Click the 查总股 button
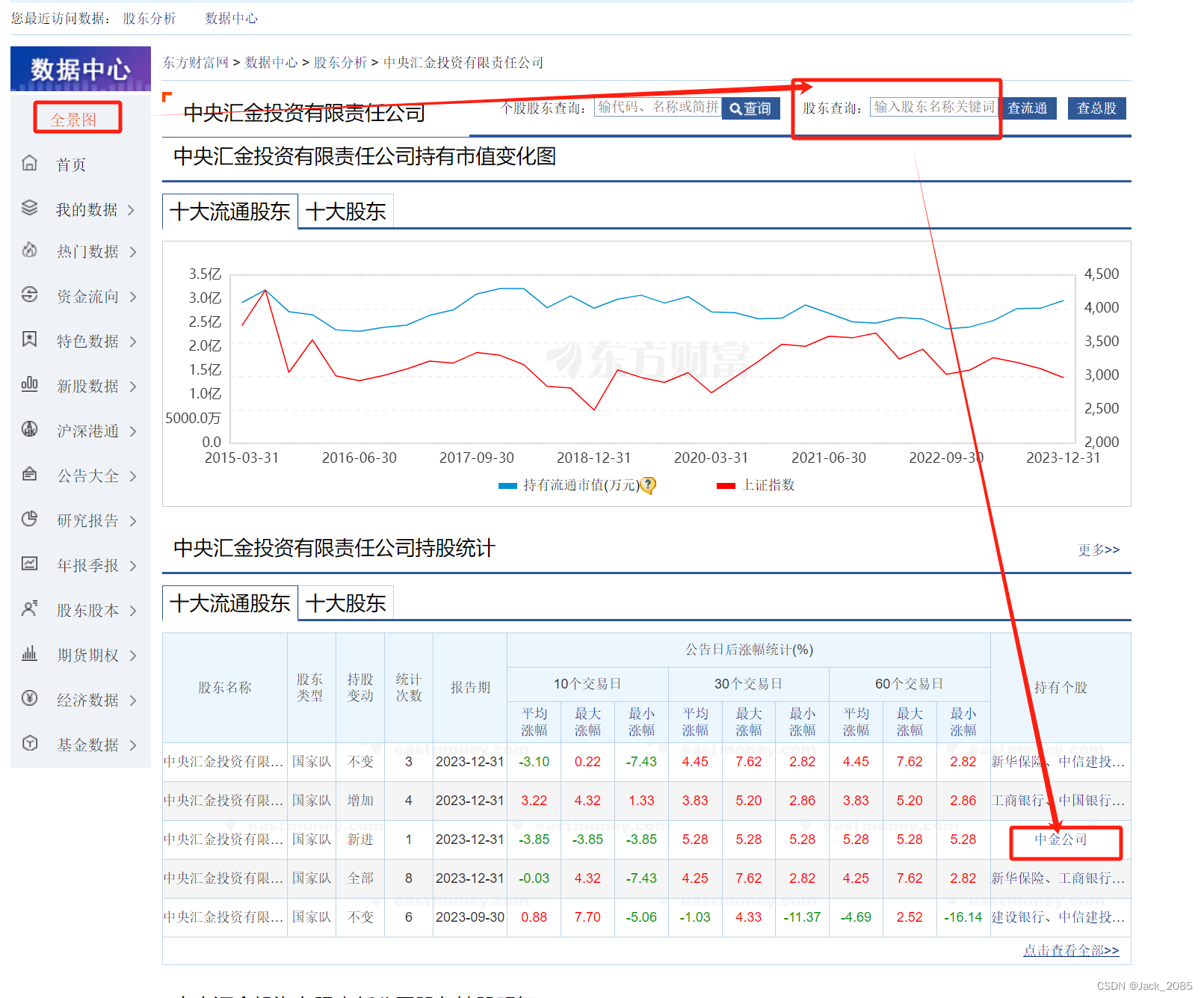Viewport: 1204px width, 998px height. click(1096, 108)
